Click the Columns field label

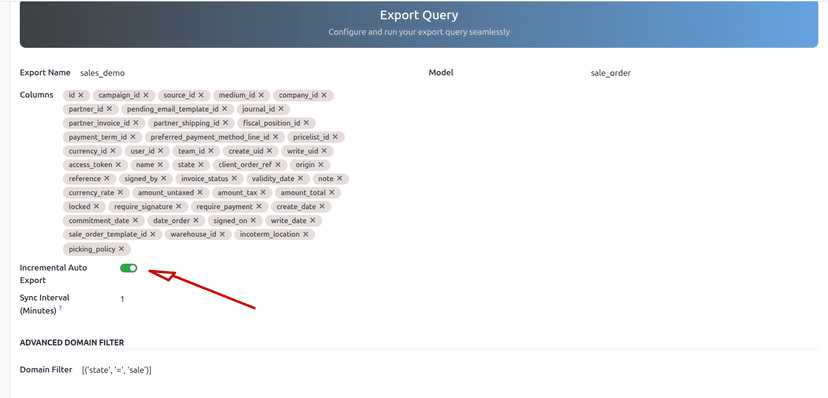pos(36,95)
